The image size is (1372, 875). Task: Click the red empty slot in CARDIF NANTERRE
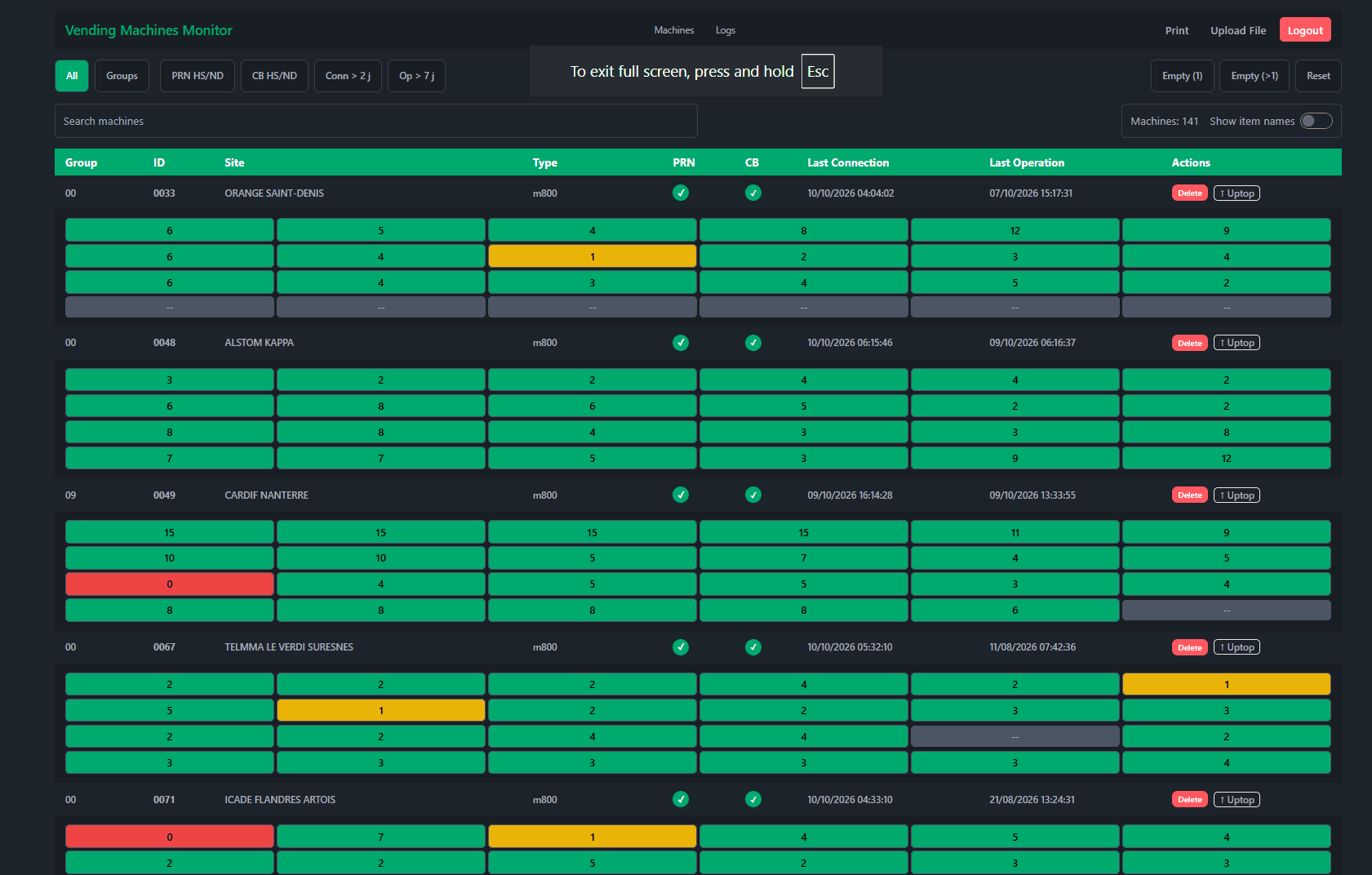(170, 584)
